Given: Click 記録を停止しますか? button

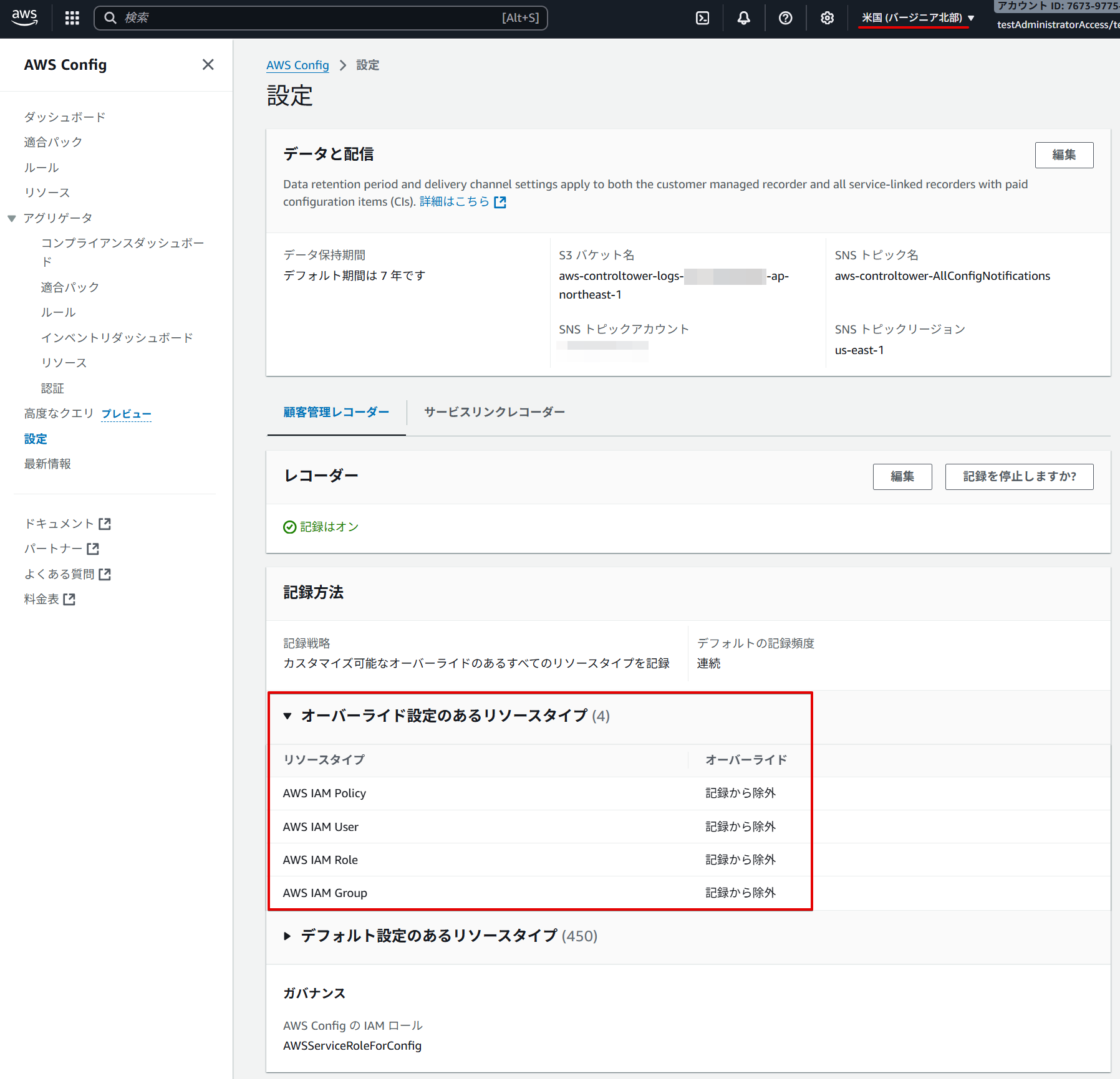Looking at the screenshot, I should coord(1019,477).
